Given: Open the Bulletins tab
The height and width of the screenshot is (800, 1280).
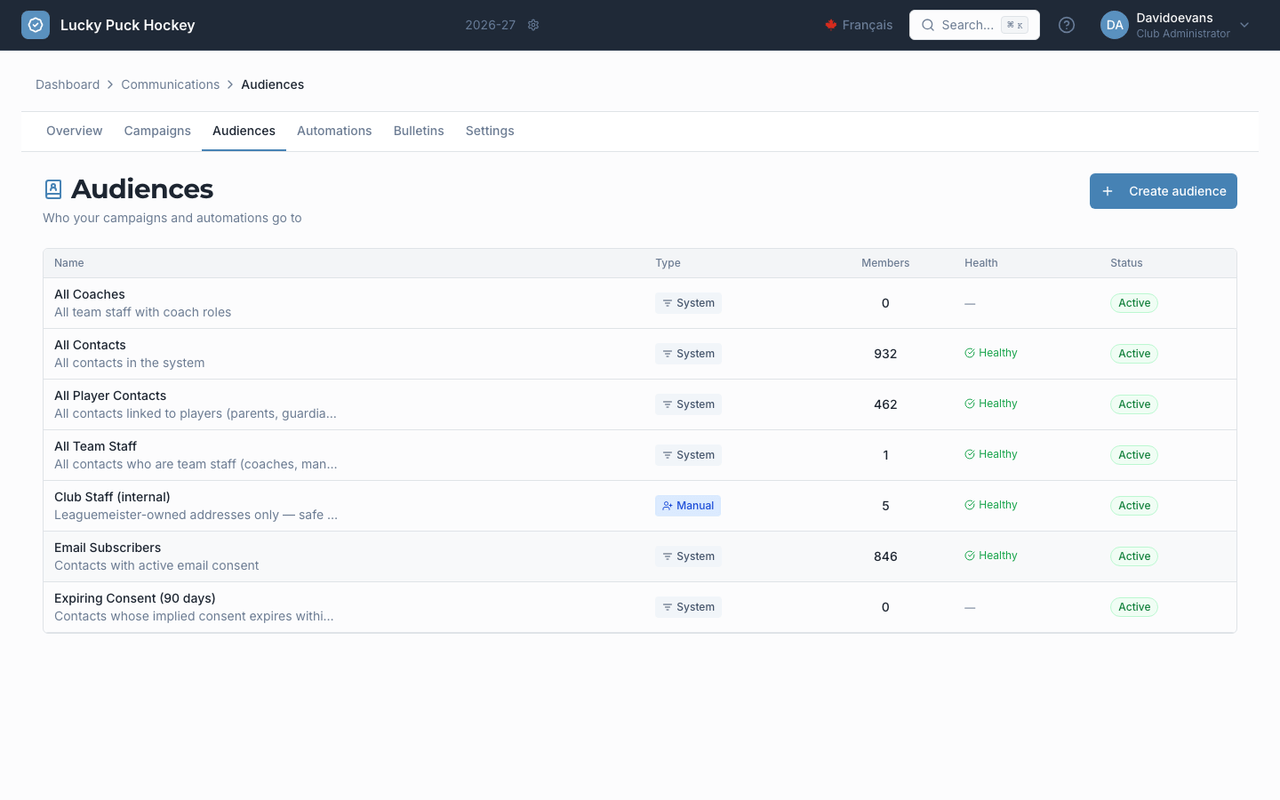Looking at the screenshot, I should point(418,131).
